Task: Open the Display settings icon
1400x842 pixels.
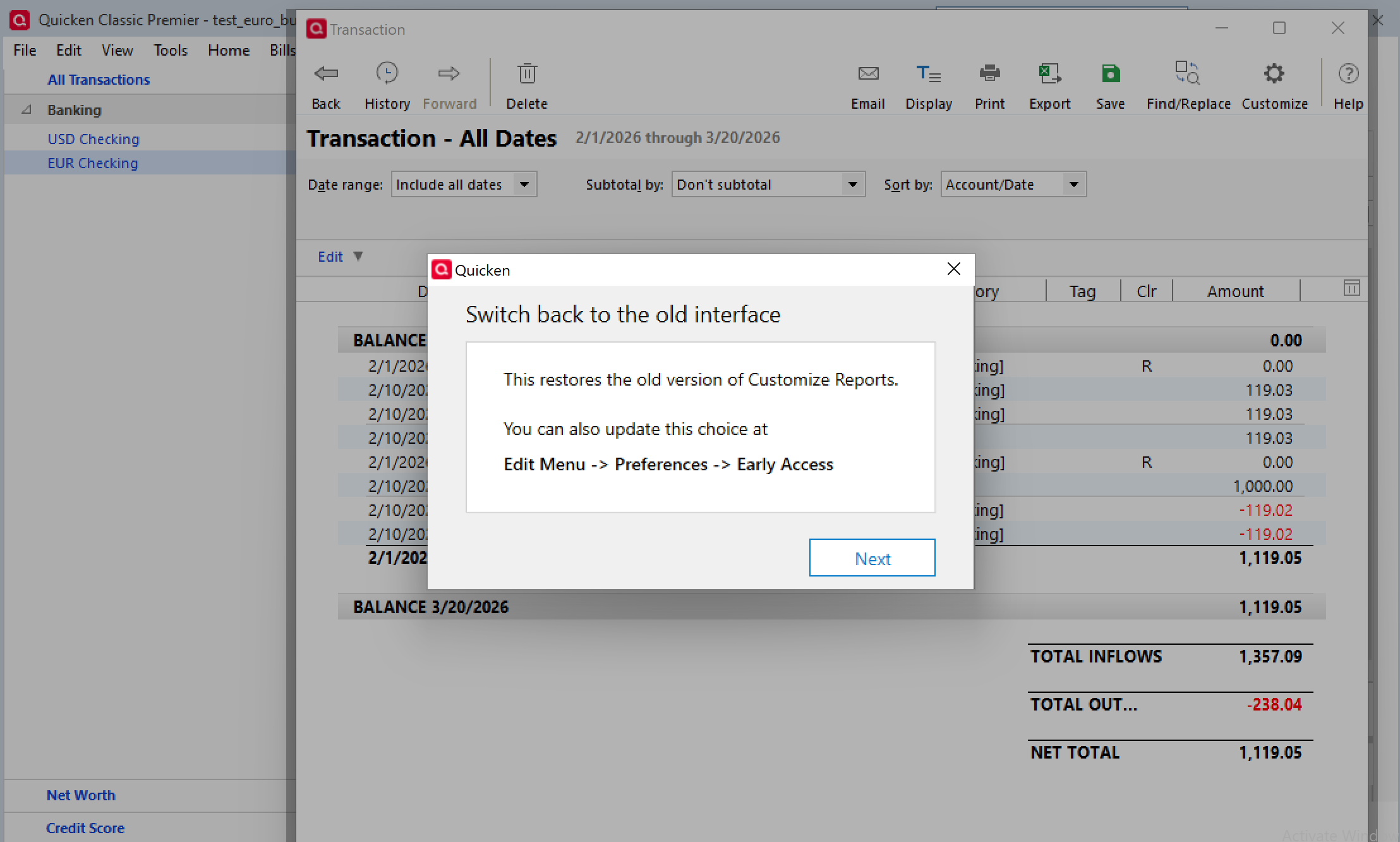Action: click(x=928, y=73)
